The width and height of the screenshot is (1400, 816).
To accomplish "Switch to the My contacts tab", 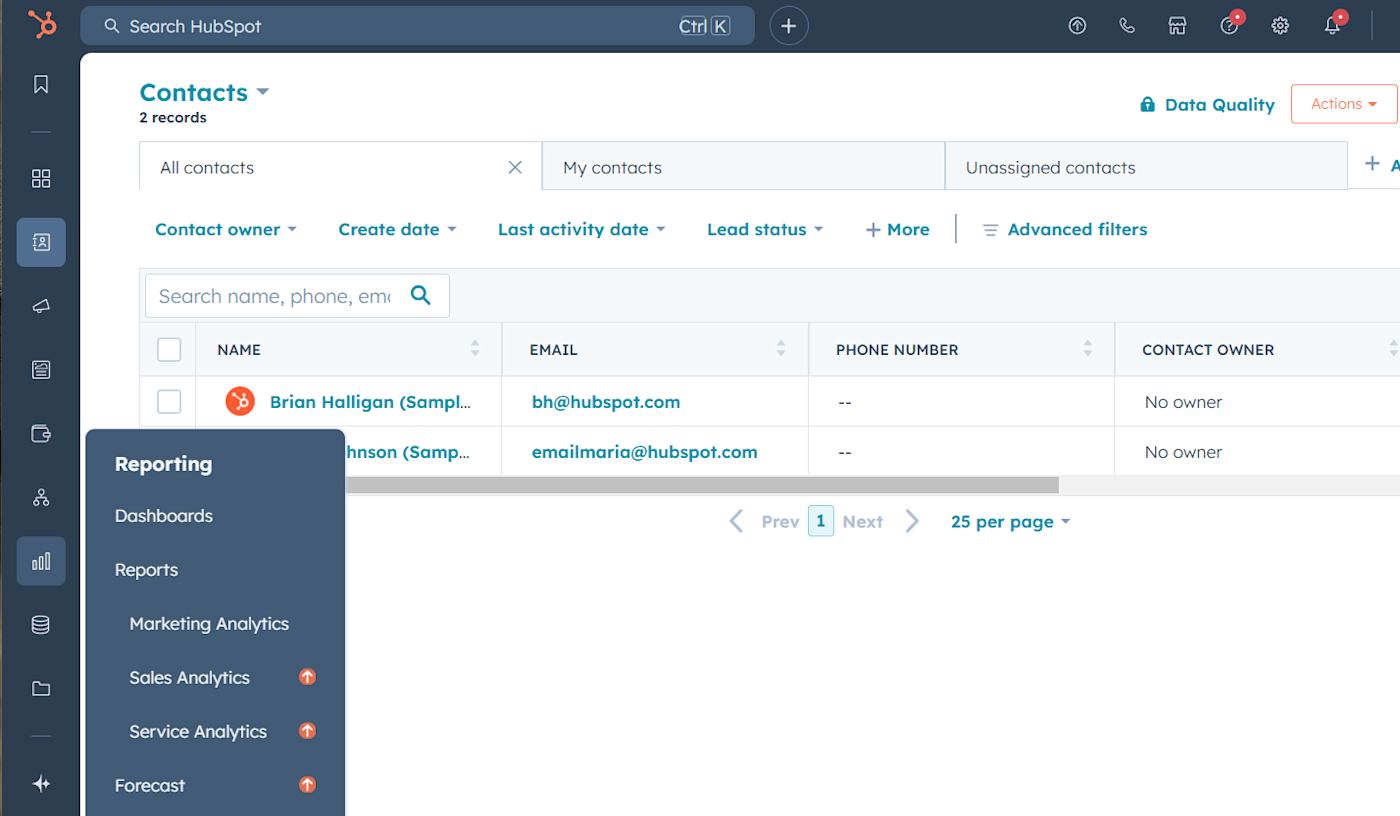I will click(x=743, y=167).
